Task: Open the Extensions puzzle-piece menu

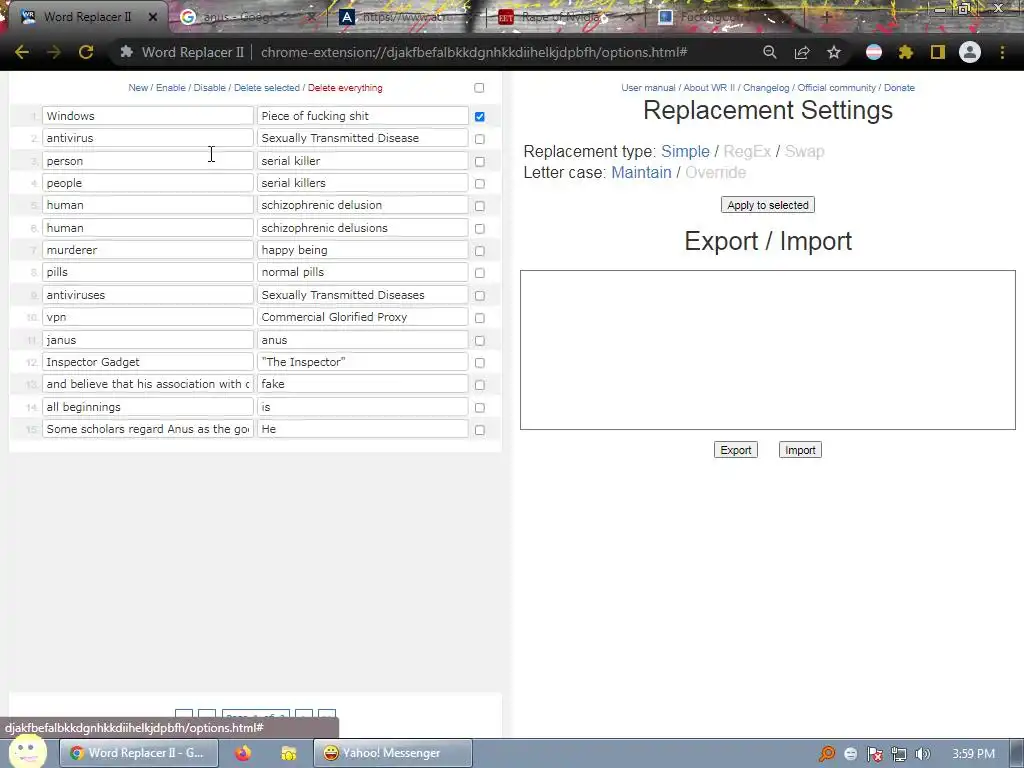Action: (906, 52)
